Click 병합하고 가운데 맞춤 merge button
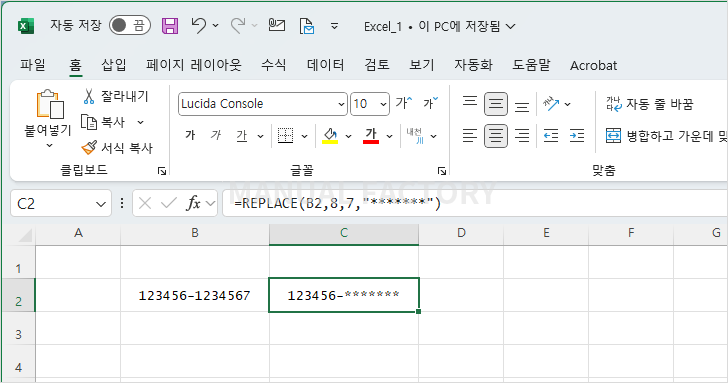The height and width of the screenshot is (383, 728). [x=666, y=136]
